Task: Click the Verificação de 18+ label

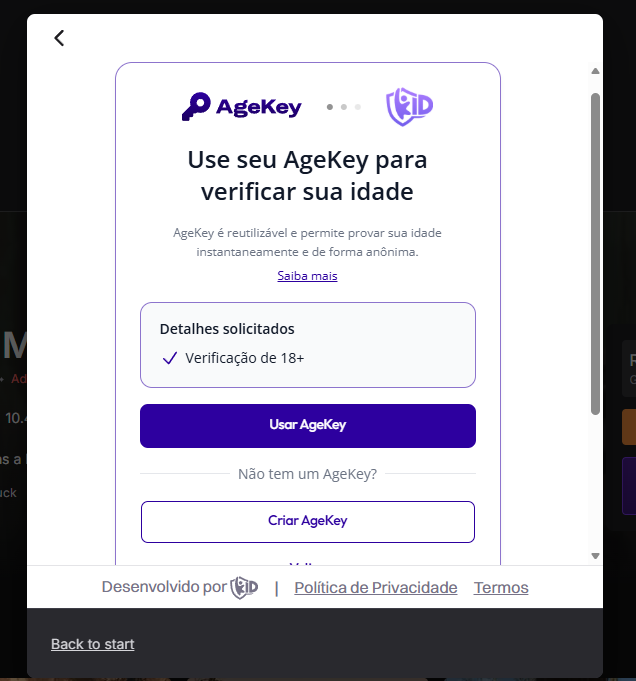Action: (x=245, y=358)
